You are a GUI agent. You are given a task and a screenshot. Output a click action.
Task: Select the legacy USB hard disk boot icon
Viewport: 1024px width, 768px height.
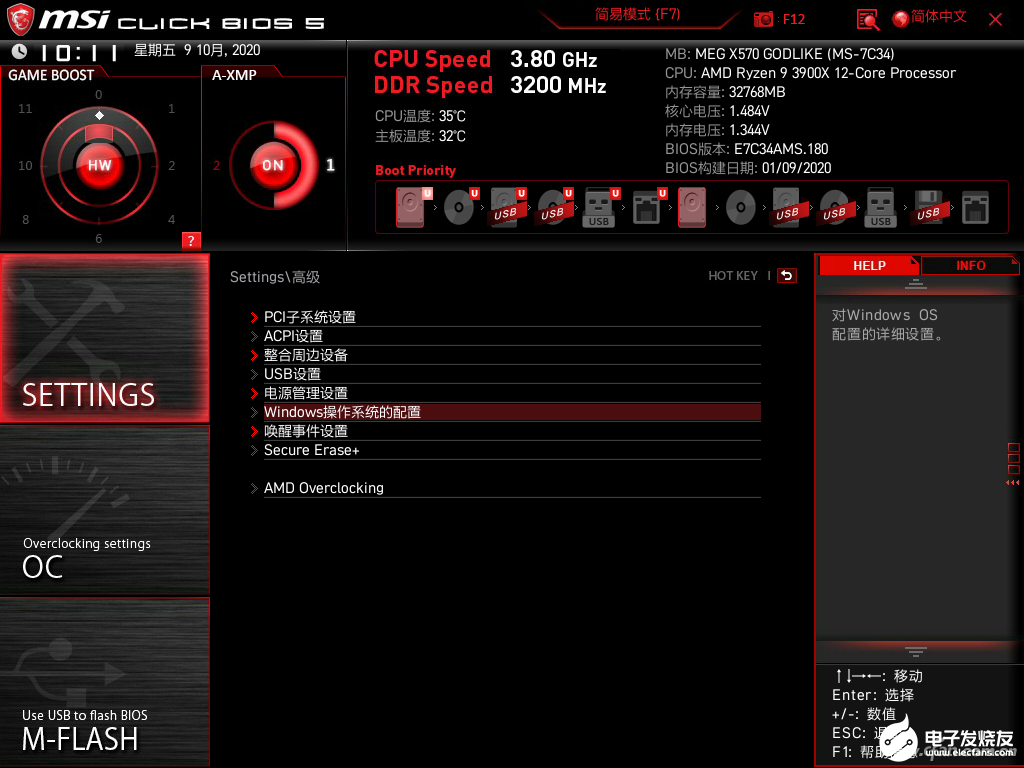[x=787, y=207]
